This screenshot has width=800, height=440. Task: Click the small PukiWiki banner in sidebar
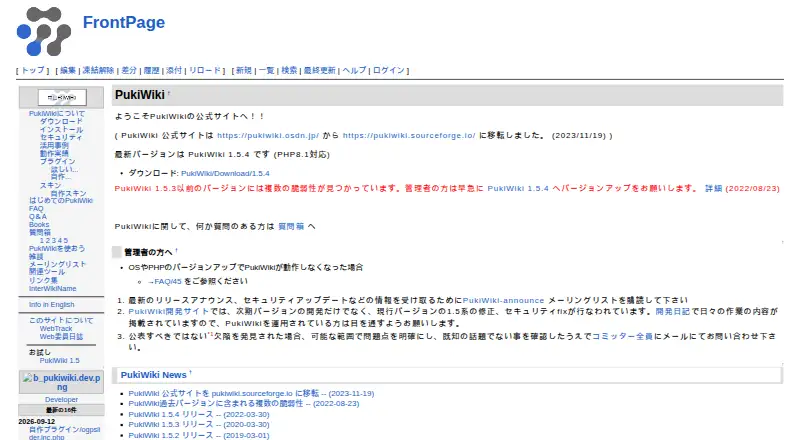point(62,97)
